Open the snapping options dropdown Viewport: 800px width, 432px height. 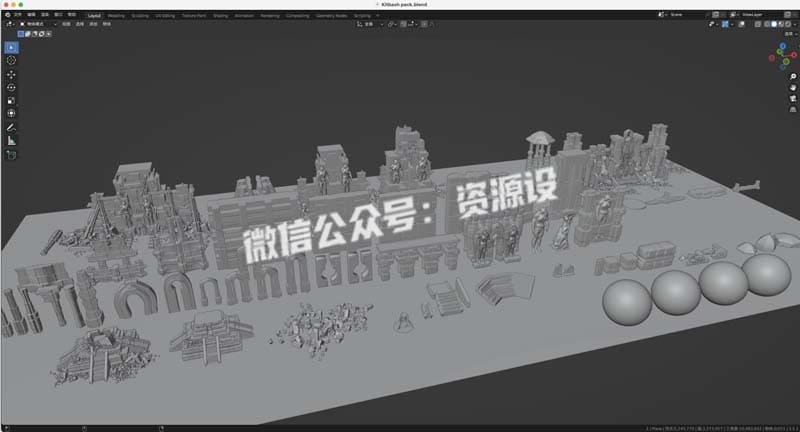tap(414, 24)
